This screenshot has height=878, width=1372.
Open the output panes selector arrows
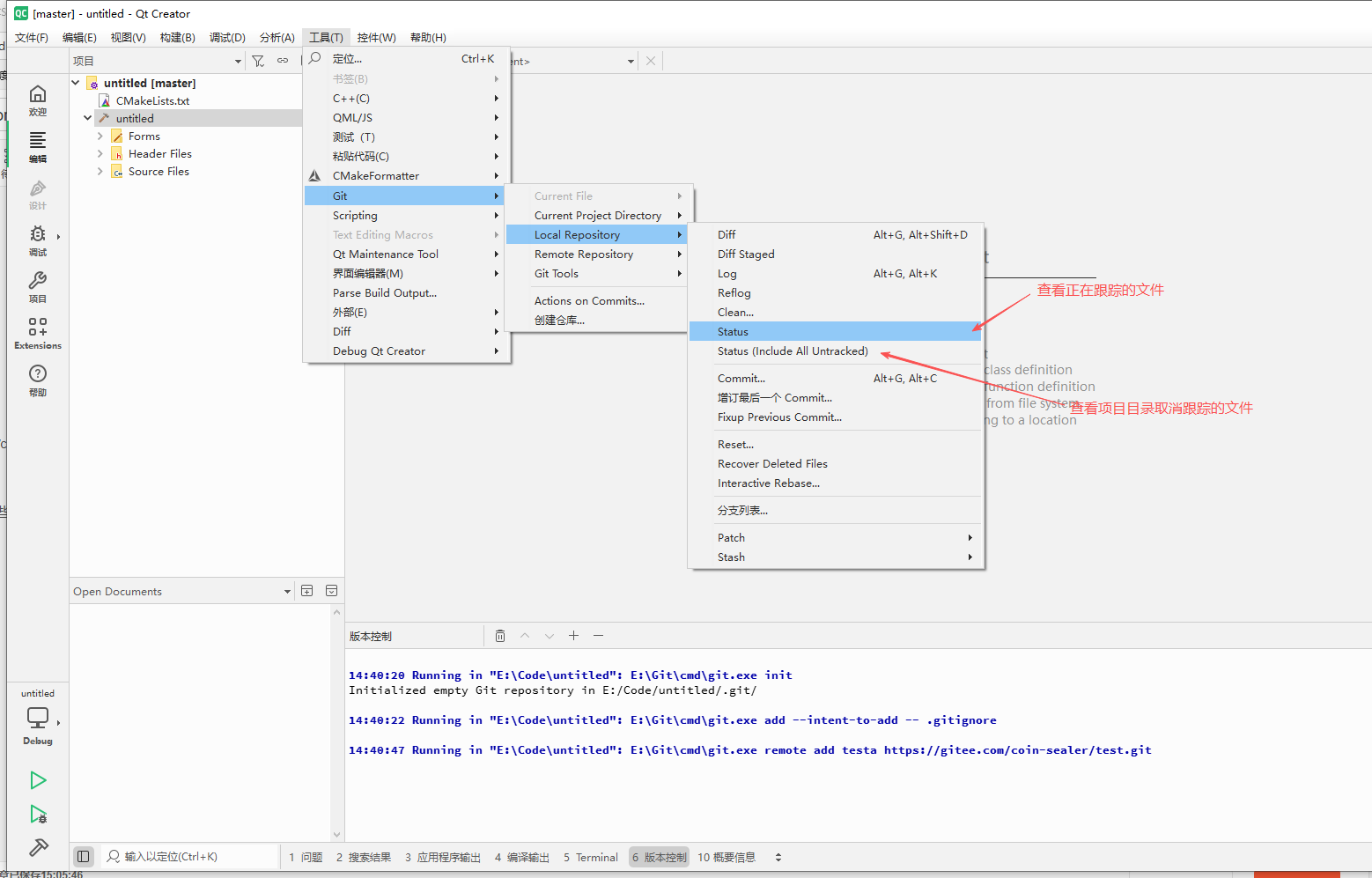coord(778,857)
